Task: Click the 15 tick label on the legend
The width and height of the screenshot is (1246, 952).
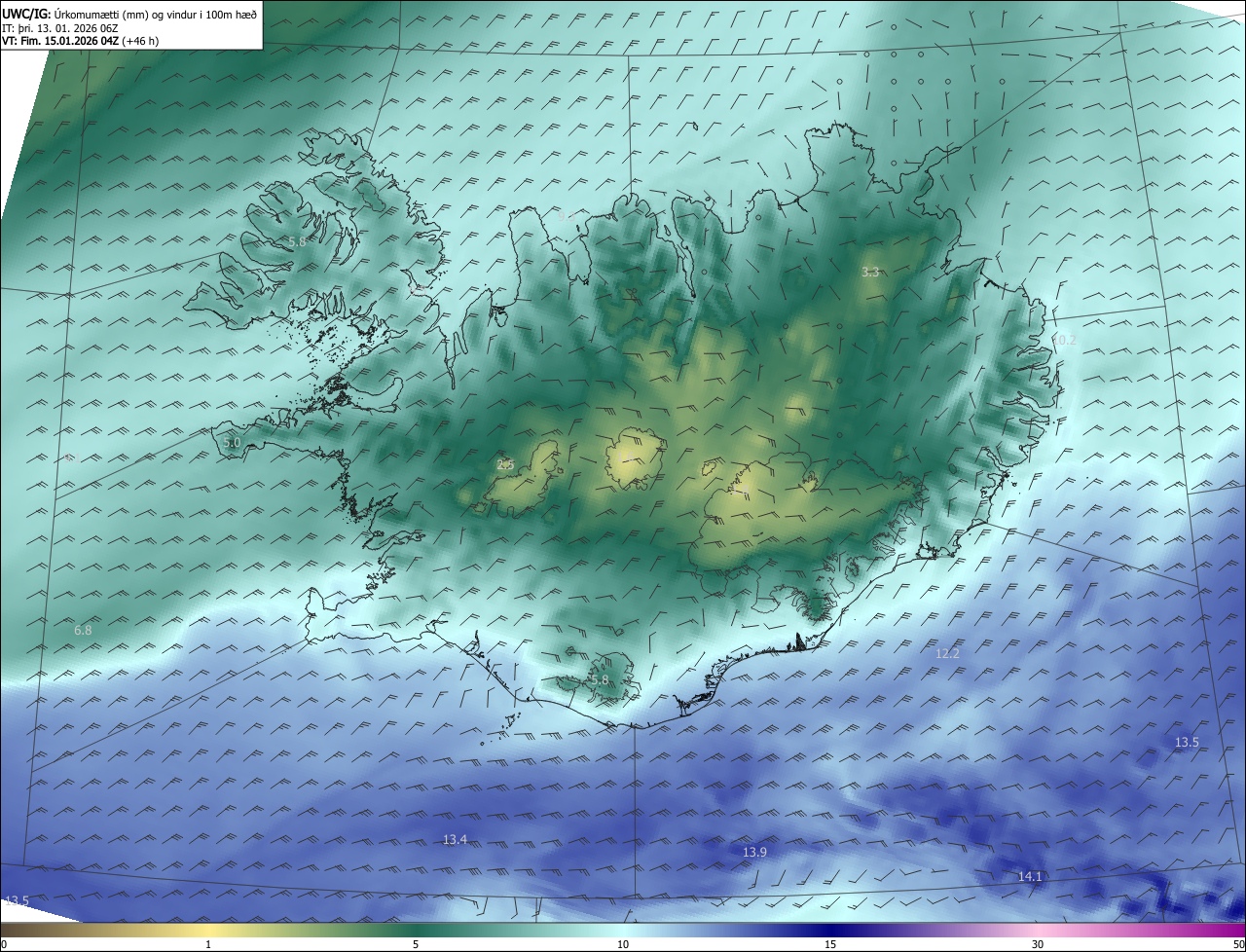Action: tap(830, 944)
